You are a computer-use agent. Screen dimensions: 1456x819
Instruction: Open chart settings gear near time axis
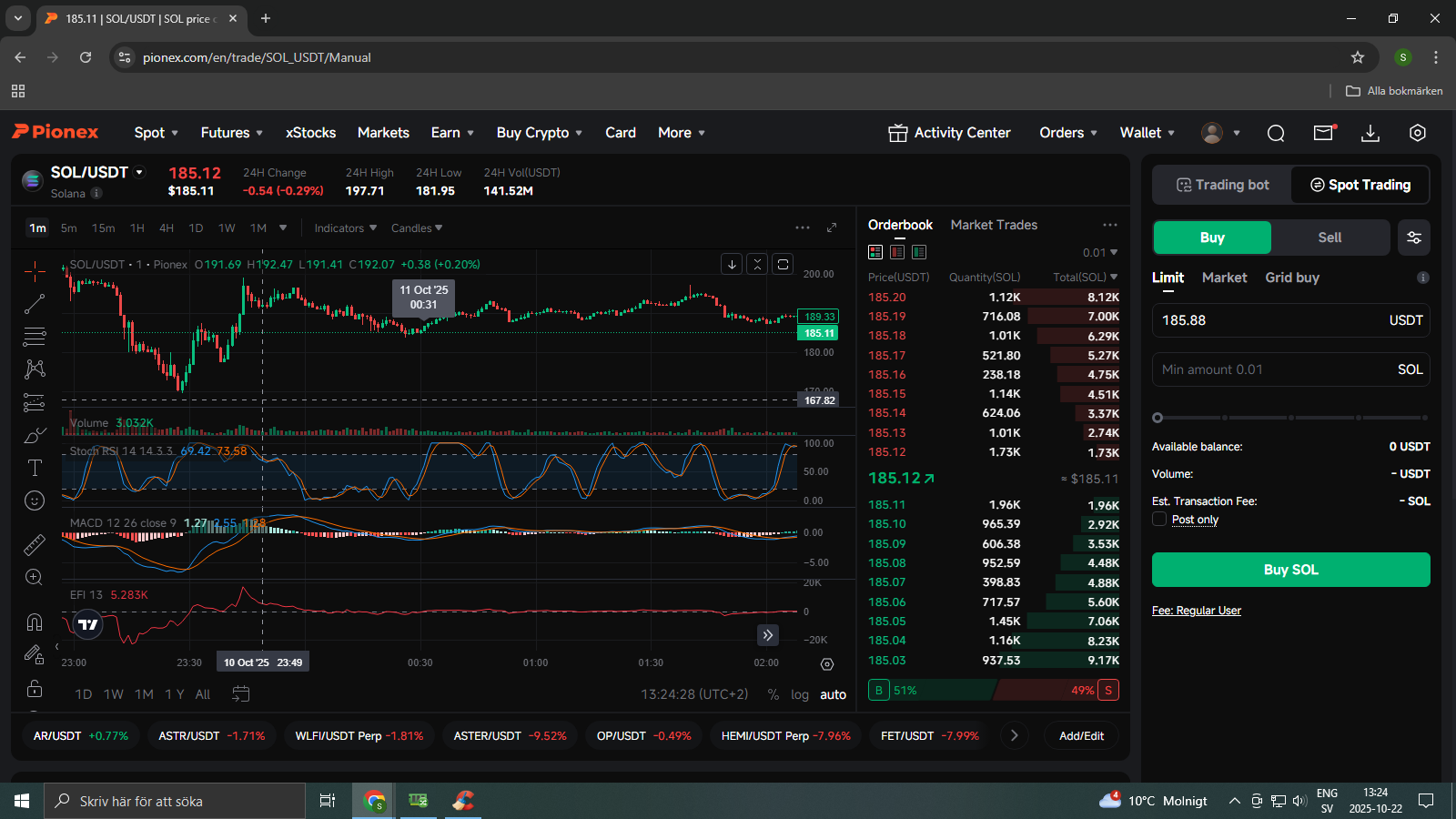(827, 664)
